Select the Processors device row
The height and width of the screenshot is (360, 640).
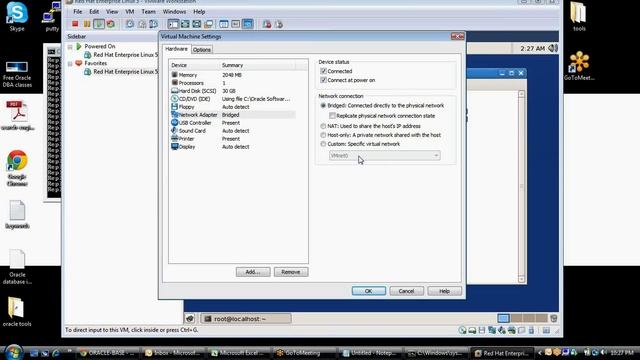pyautogui.click(x=233, y=83)
